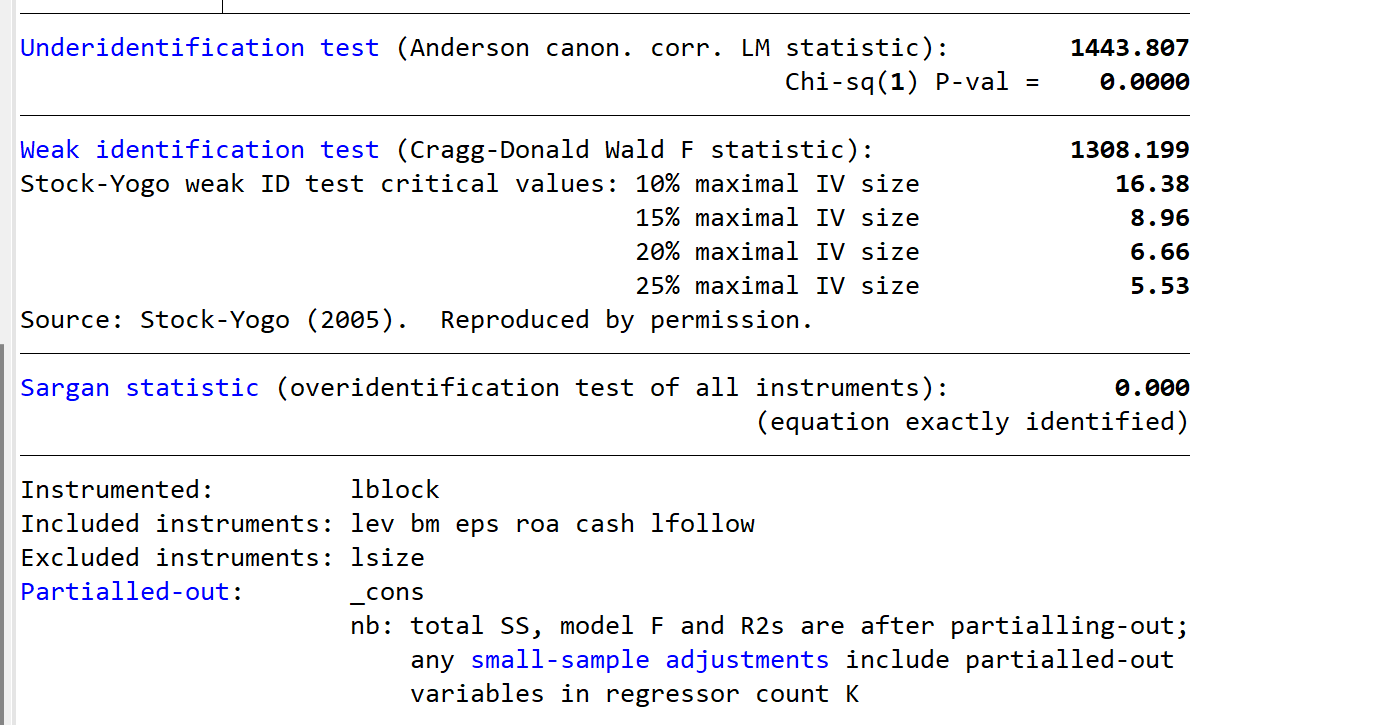1383x725 pixels.
Task: Click the Sargan statistic value 0.000
Action: (1152, 388)
